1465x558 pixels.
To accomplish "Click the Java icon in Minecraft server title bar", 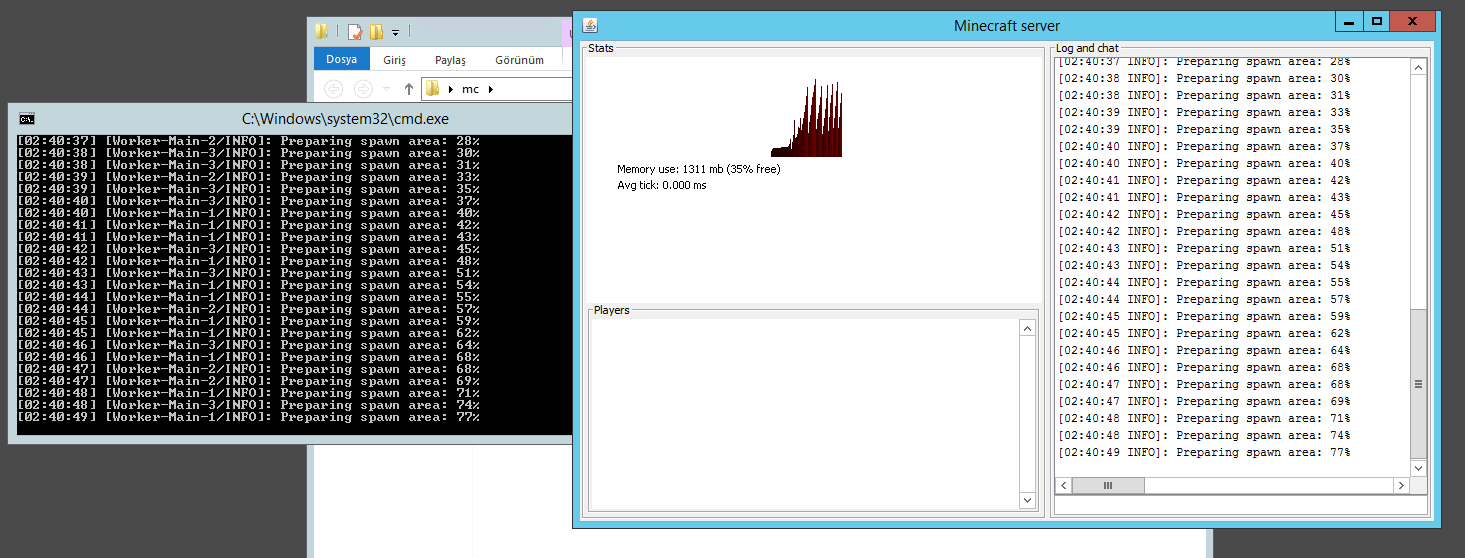I will click(x=590, y=25).
